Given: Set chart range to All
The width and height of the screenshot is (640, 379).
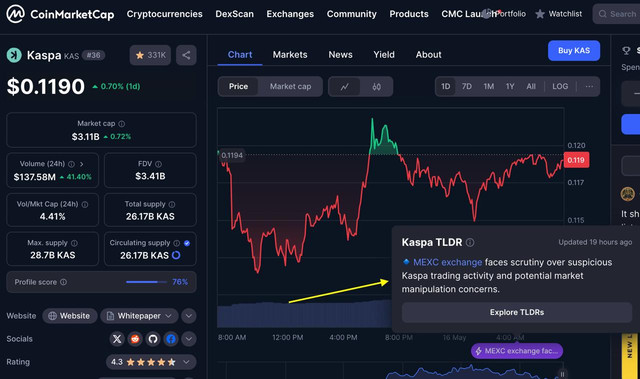Looking at the screenshot, I should tap(531, 86).
